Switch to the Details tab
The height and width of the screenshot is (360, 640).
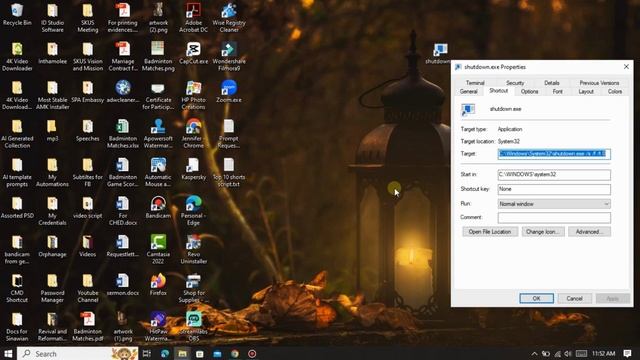coord(551,83)
